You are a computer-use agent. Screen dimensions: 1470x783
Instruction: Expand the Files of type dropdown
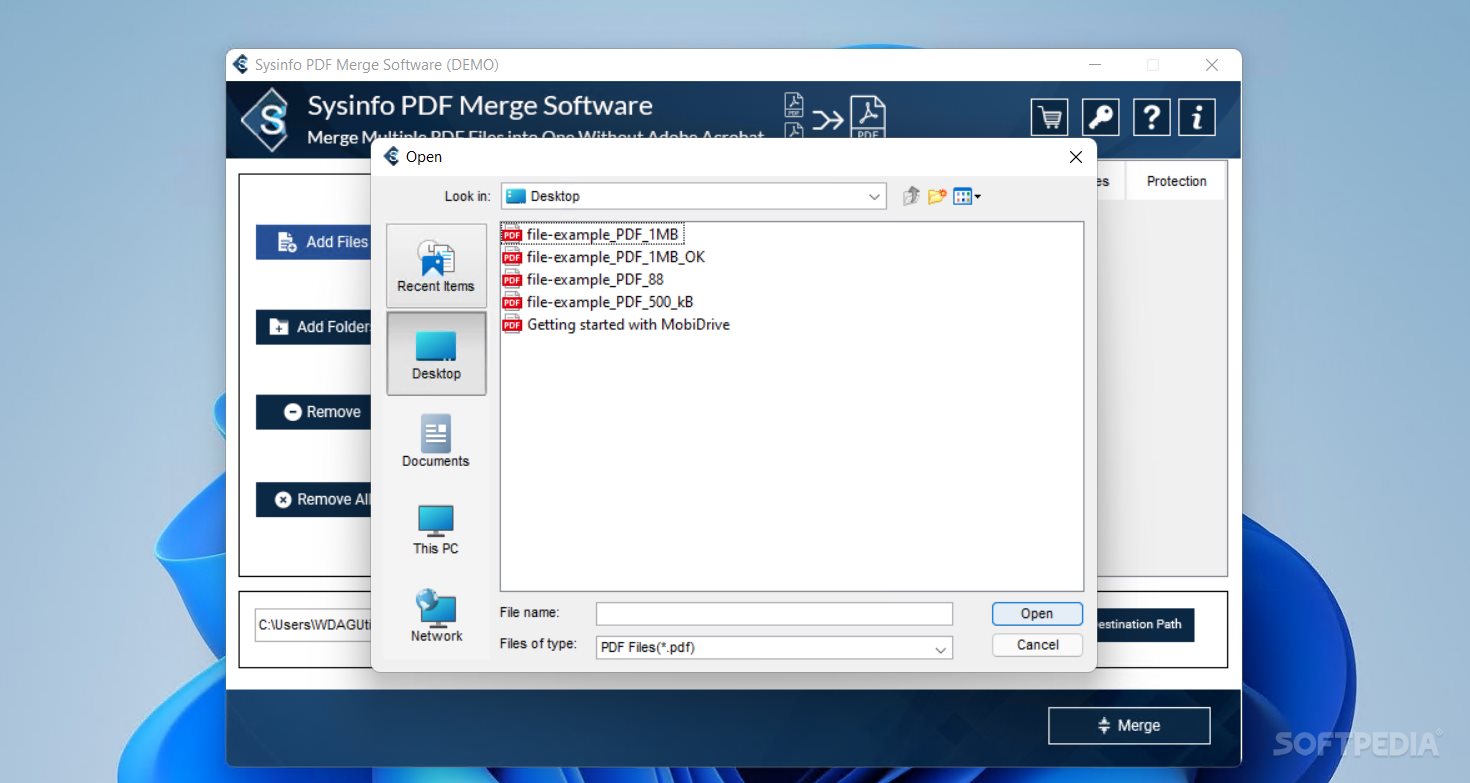pos(940,648)
